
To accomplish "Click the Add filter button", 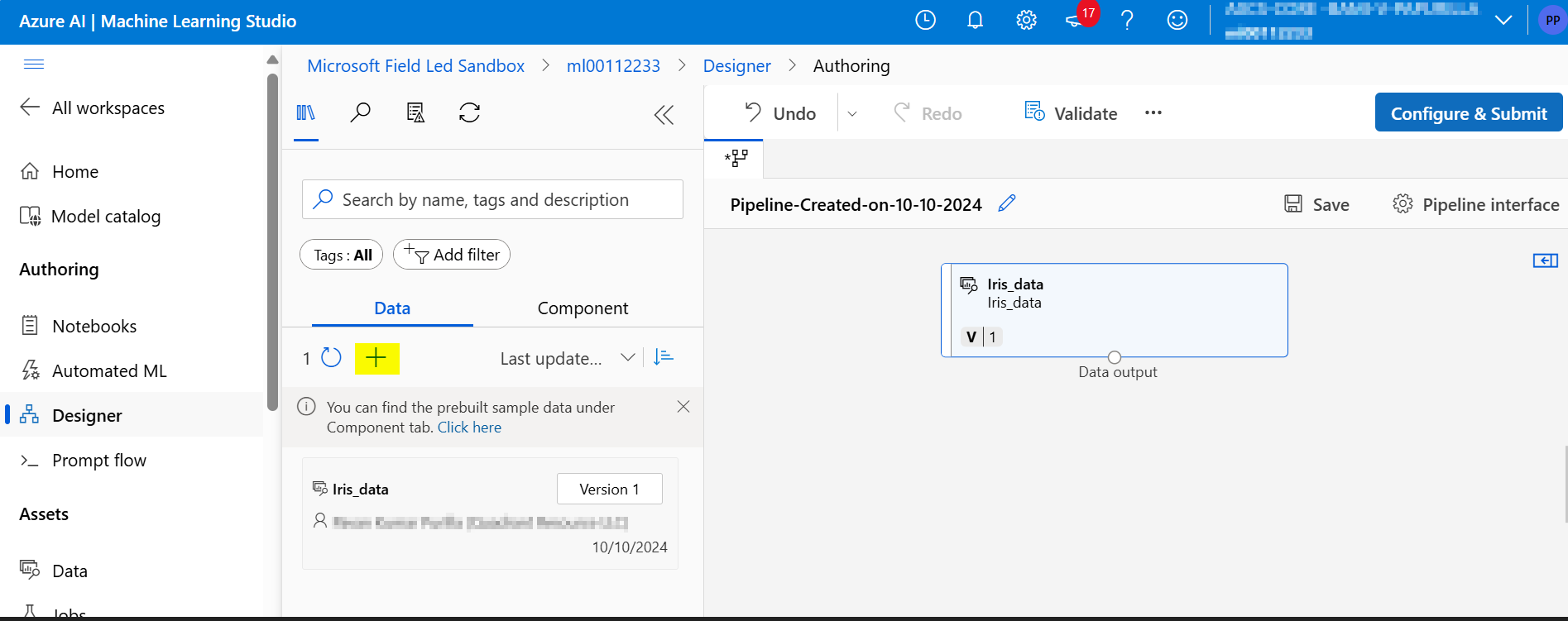I will pos(452,255).
